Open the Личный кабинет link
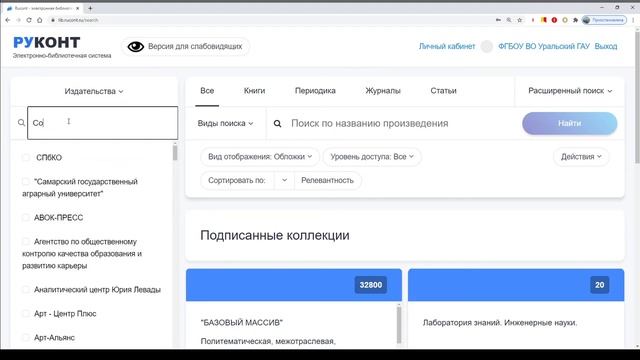This screenshot has height=360, width=640. 447,47
